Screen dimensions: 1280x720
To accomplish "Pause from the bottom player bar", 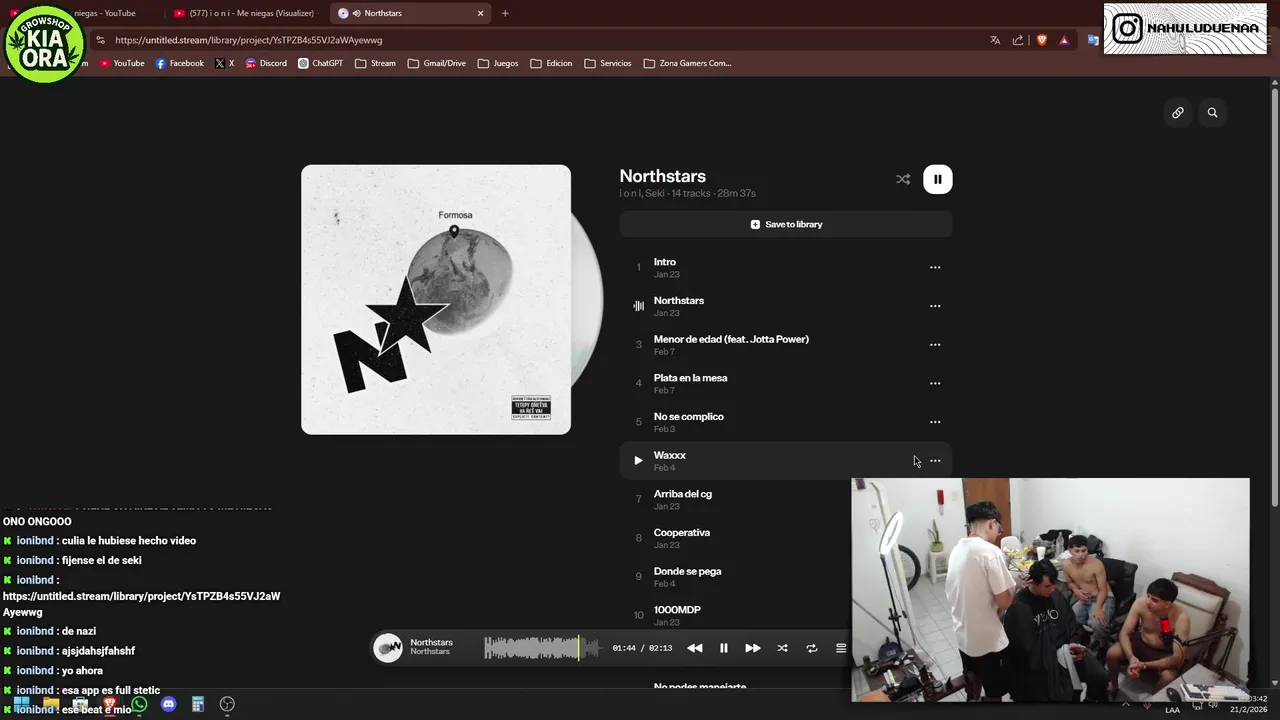I will [724, 648].
